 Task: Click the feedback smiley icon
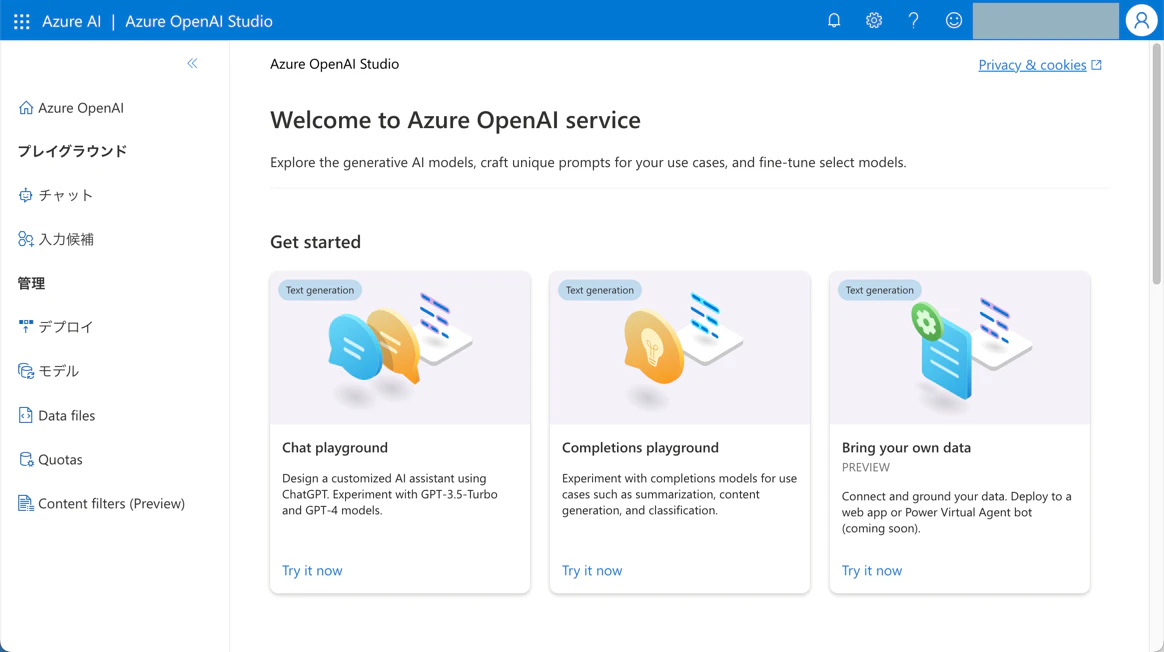954,21
